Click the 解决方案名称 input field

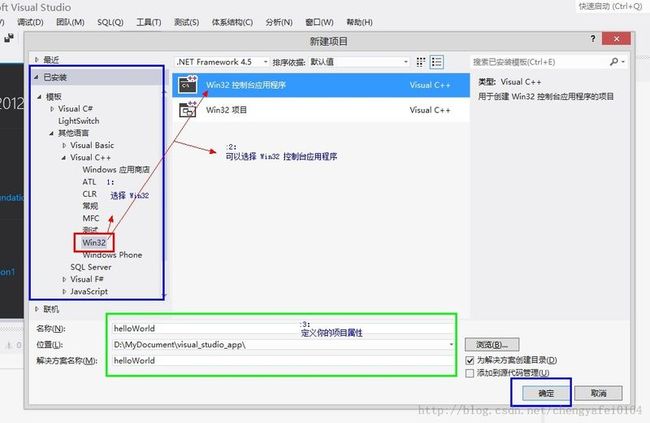[x=283, y=361]
